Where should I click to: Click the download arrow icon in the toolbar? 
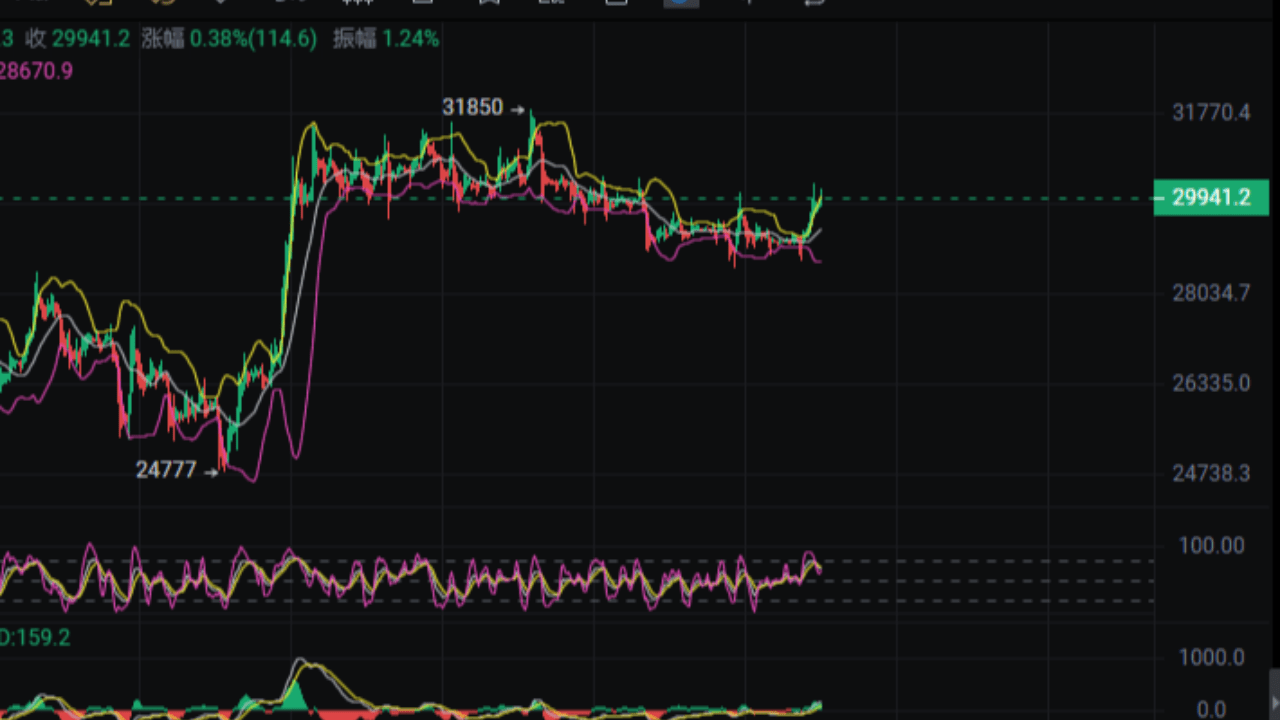click(222, 2)
